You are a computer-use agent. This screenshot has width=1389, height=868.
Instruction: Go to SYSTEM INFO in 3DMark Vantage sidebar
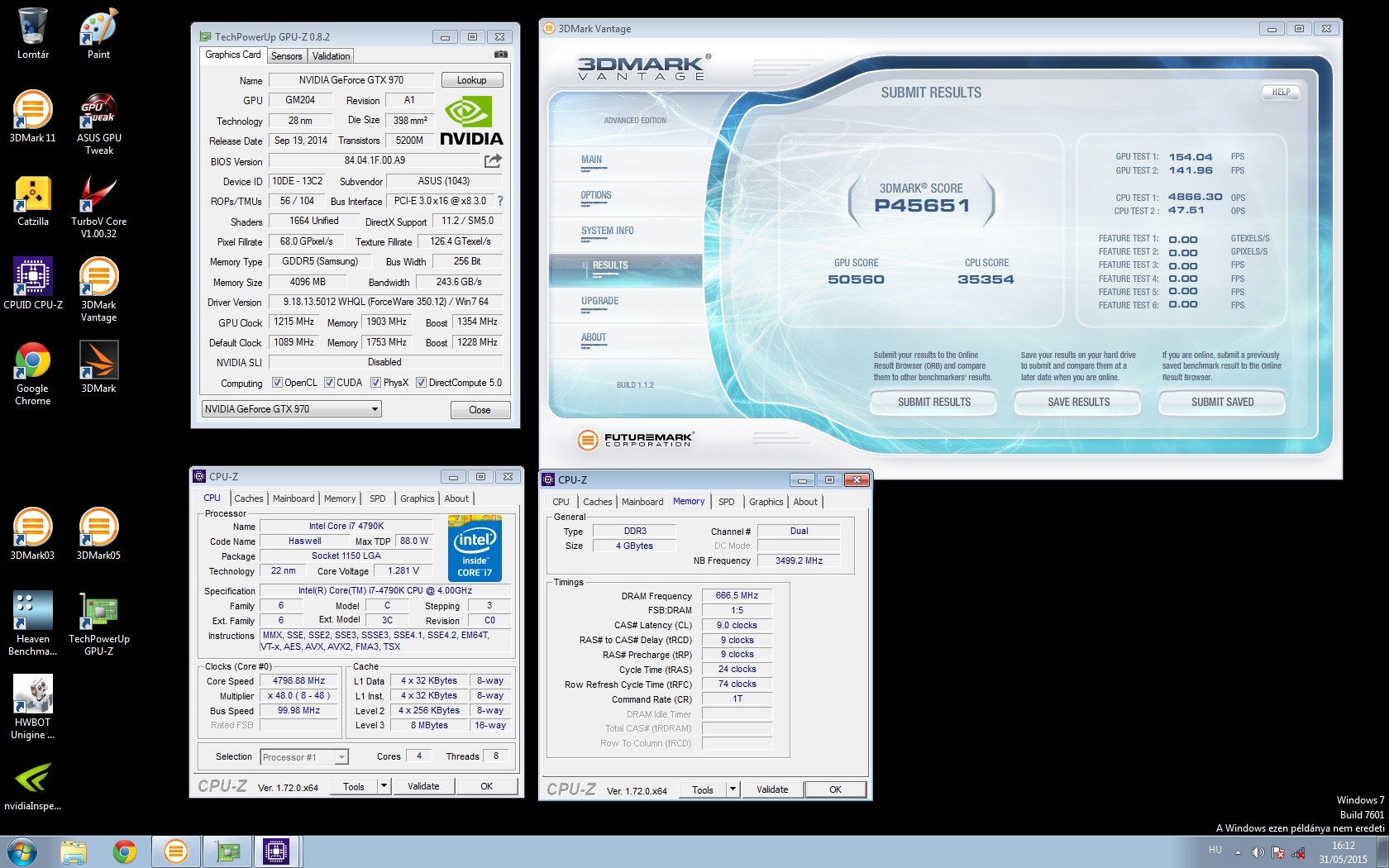coord(608,231)
